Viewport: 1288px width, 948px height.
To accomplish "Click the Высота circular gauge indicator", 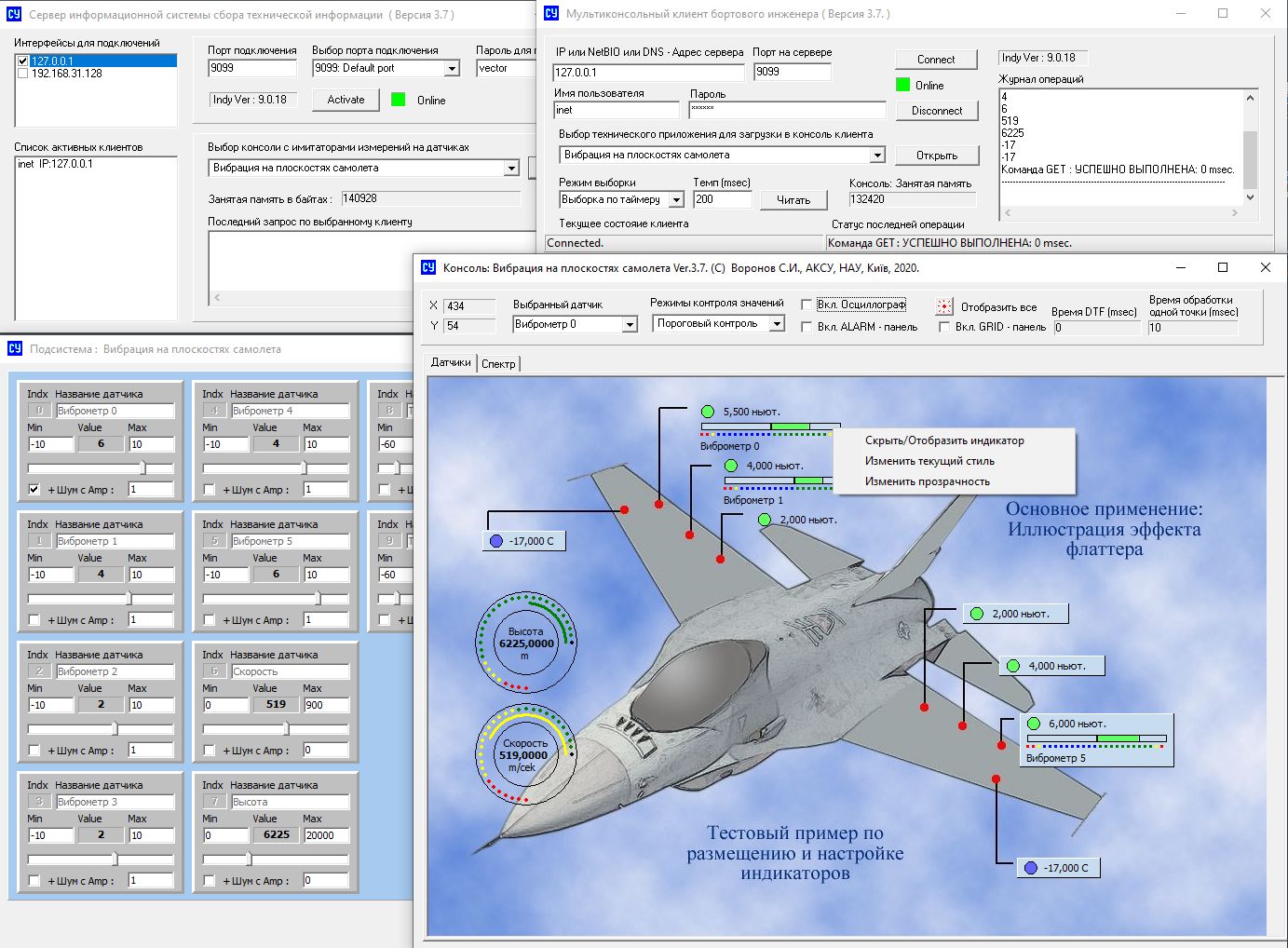I will pos(526,643).
